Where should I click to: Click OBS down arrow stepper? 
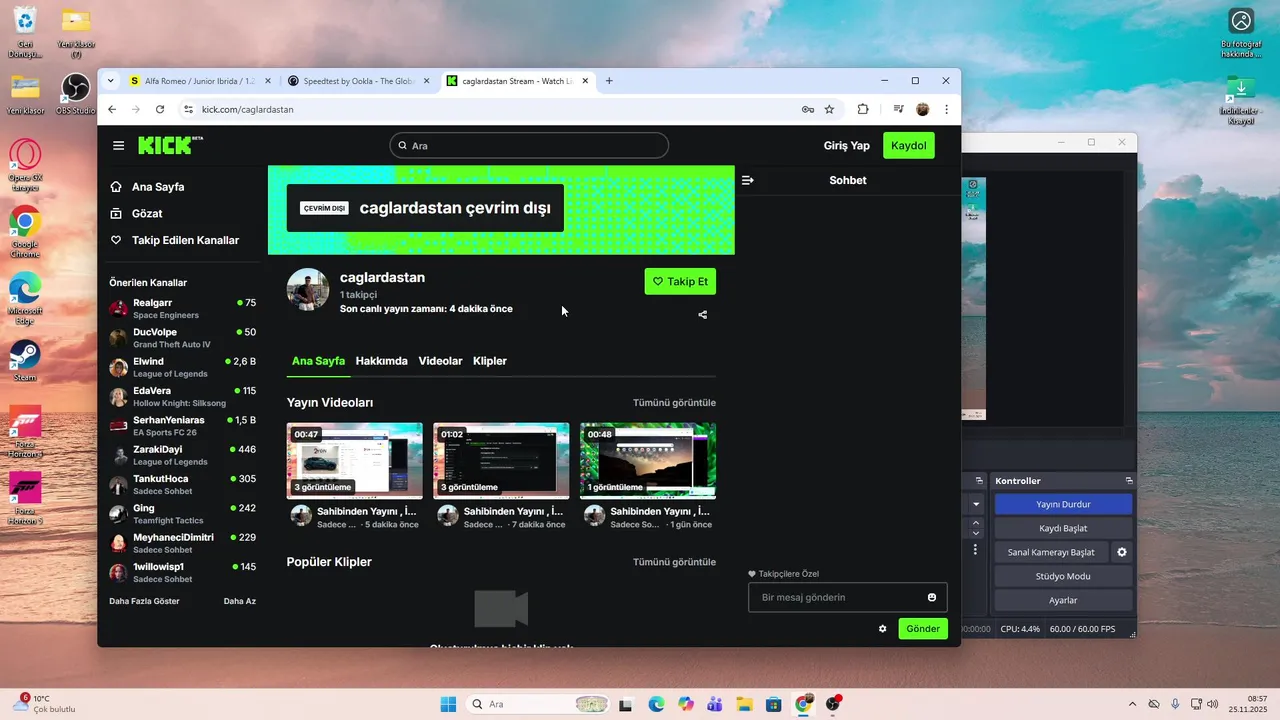tap(976, 531)
